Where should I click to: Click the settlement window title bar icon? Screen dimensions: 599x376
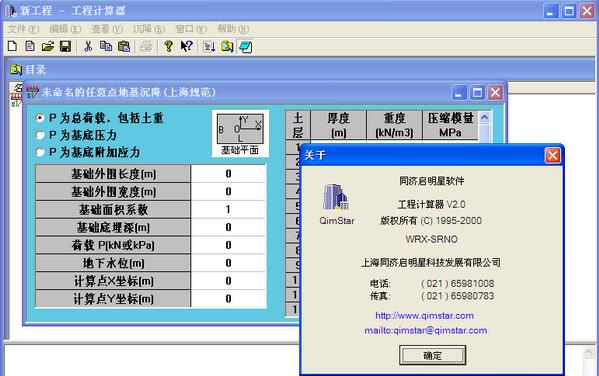click(32, 92)
